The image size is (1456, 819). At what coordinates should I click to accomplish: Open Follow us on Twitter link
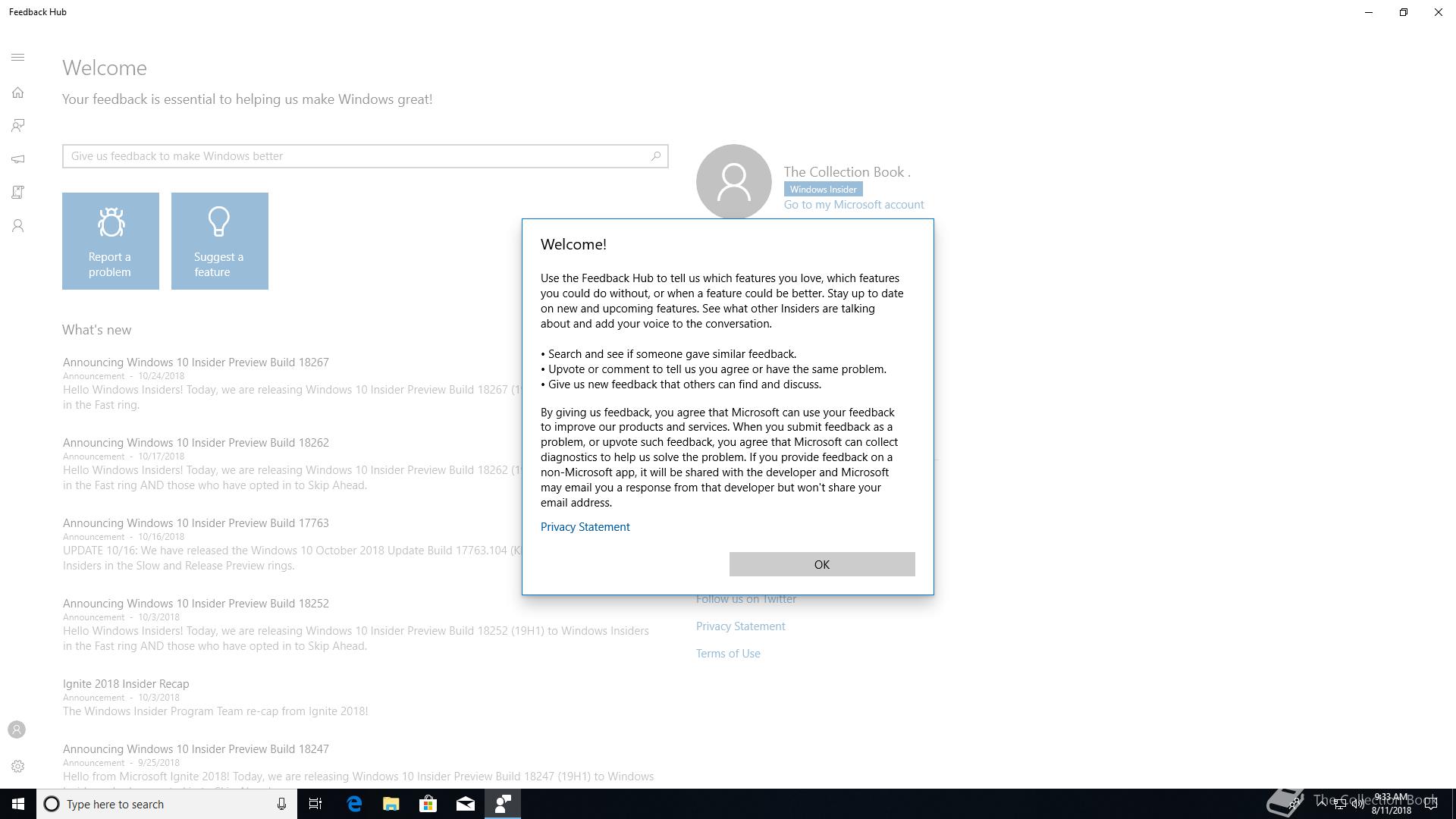(746, 599)
